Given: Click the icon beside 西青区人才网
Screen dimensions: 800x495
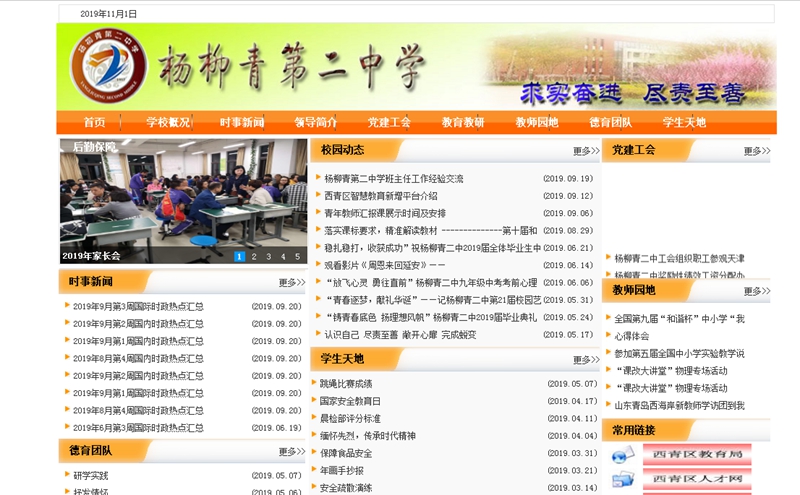Looking at the screenshot, I should coord(623,481).
